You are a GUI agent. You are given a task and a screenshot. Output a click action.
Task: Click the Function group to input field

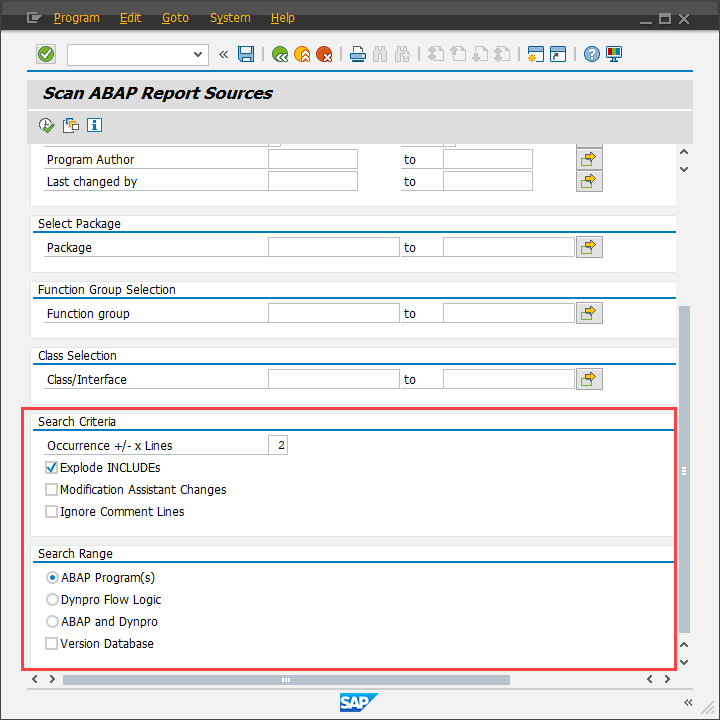[509, 314]
